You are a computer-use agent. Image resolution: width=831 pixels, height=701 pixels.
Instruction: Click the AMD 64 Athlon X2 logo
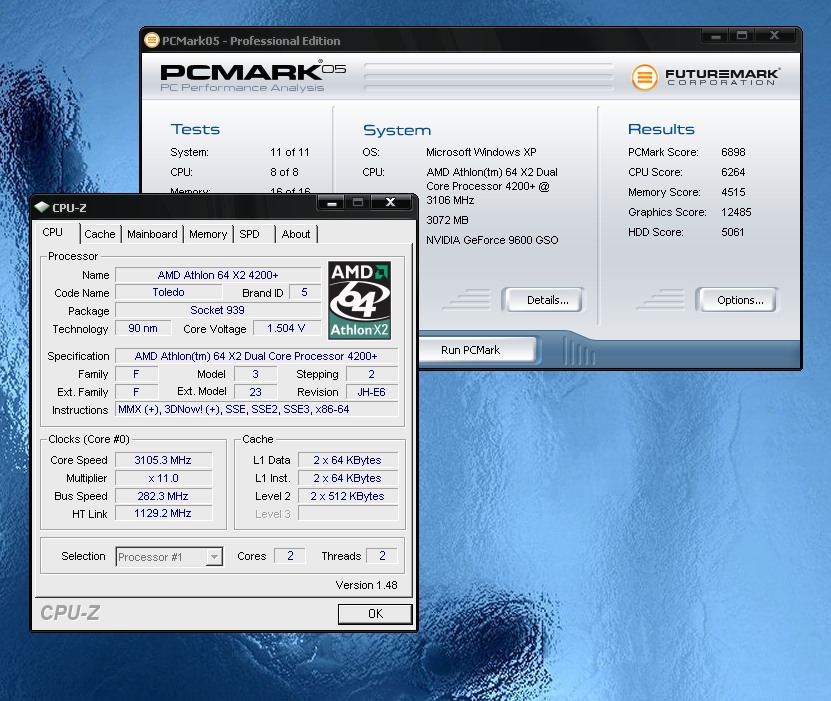click(359, 300)
